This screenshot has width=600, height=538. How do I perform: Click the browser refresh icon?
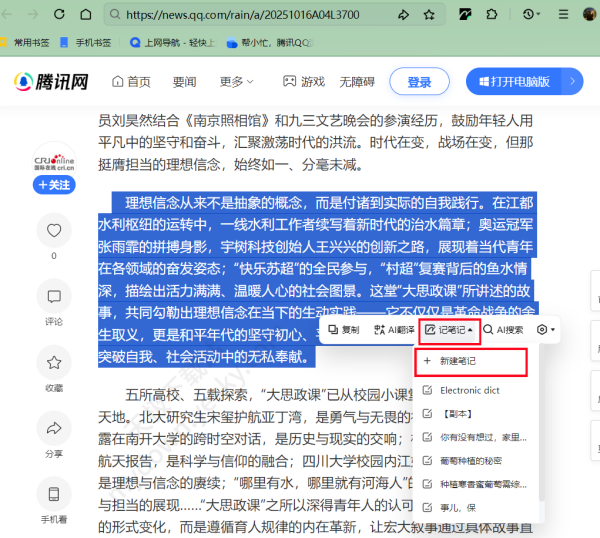[x=59, y=15]
